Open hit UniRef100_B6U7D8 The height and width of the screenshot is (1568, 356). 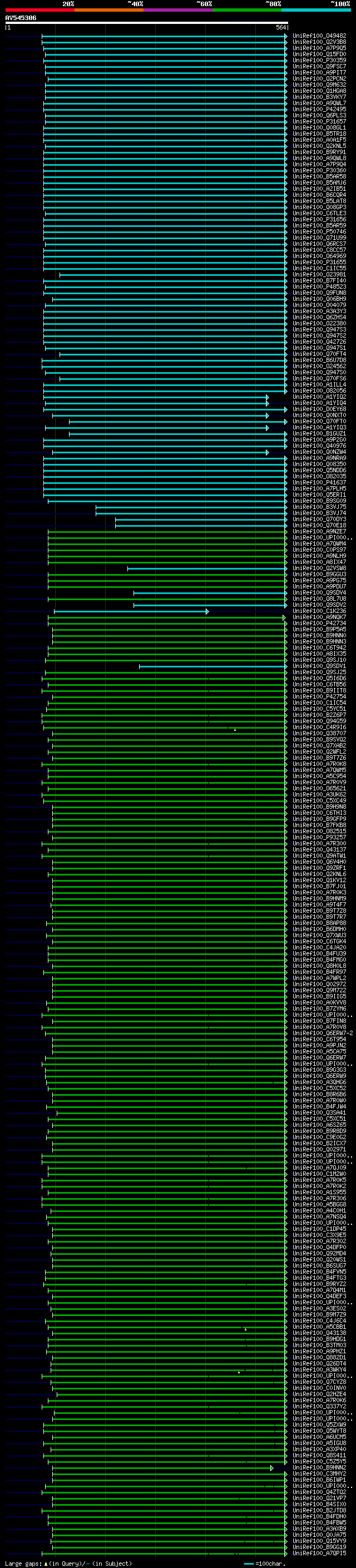click(319, 360)
